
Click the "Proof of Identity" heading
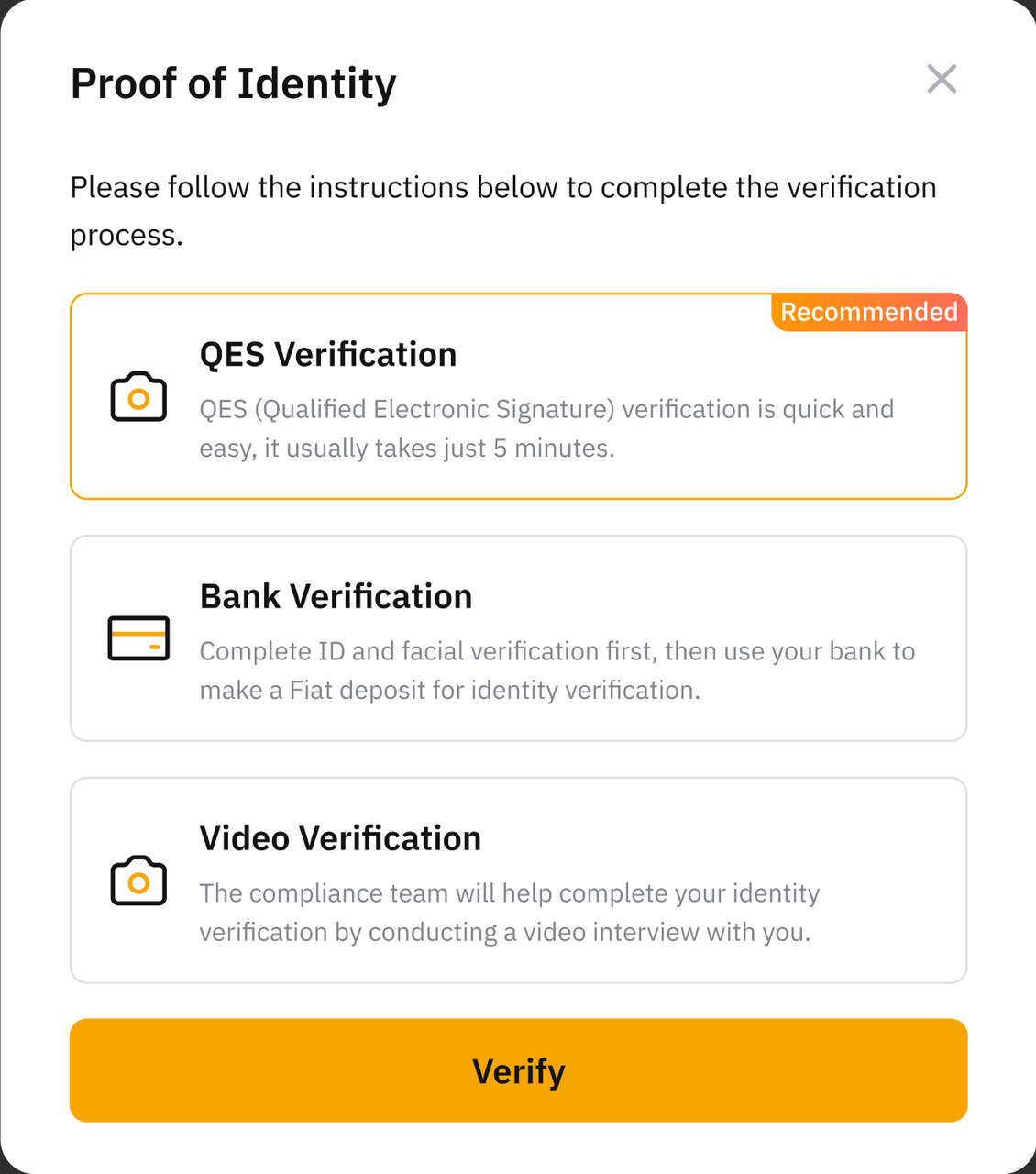pos(233,84)
